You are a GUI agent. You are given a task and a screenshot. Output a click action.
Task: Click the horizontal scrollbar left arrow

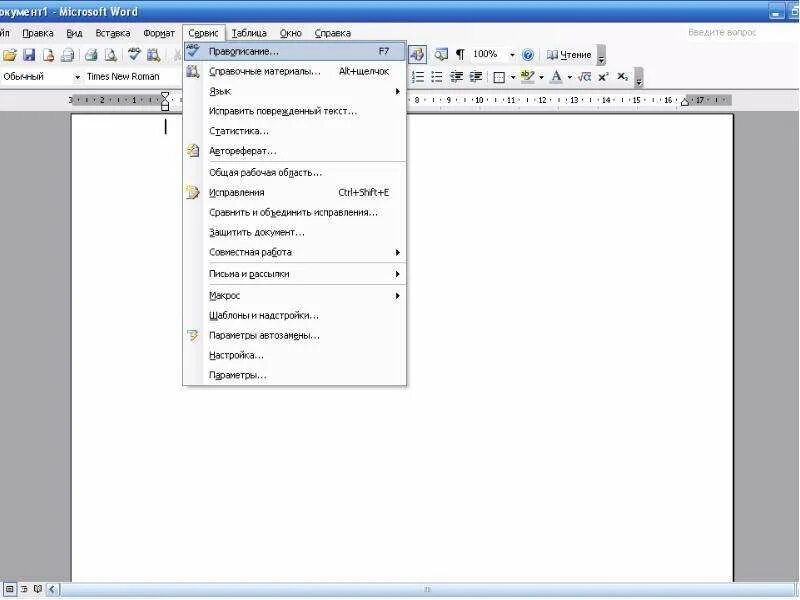(x=53, y=590)
